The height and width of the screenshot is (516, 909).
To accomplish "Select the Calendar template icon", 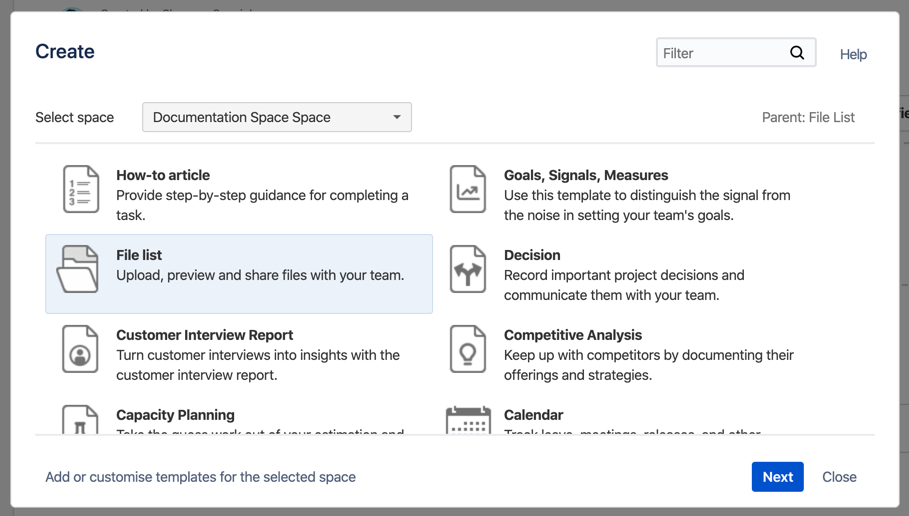I will point(468,420).
